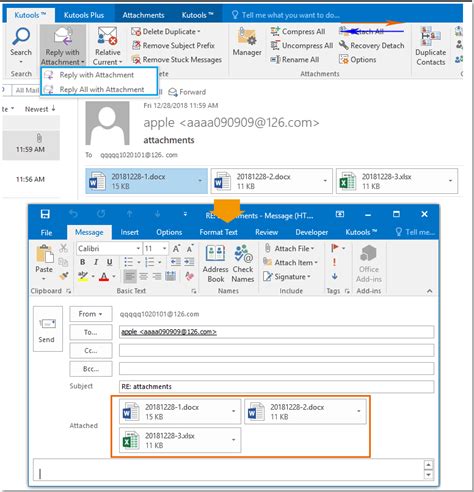Toggle the High Importance exclamation mark
474x492 pixels.
point(334,262)
